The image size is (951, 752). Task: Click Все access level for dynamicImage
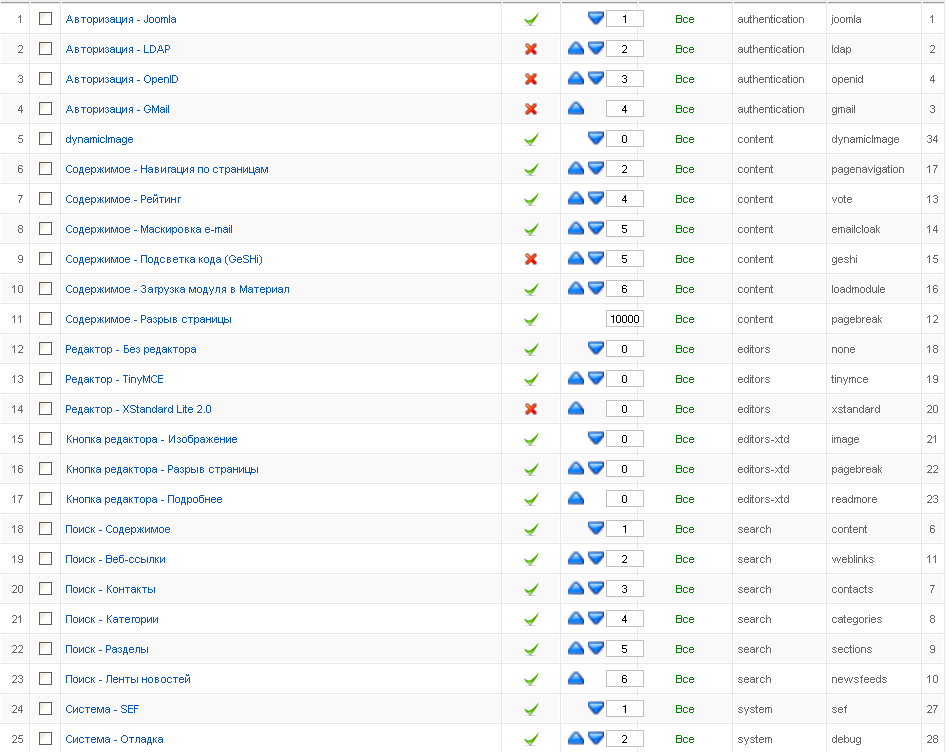pos(685,139)
